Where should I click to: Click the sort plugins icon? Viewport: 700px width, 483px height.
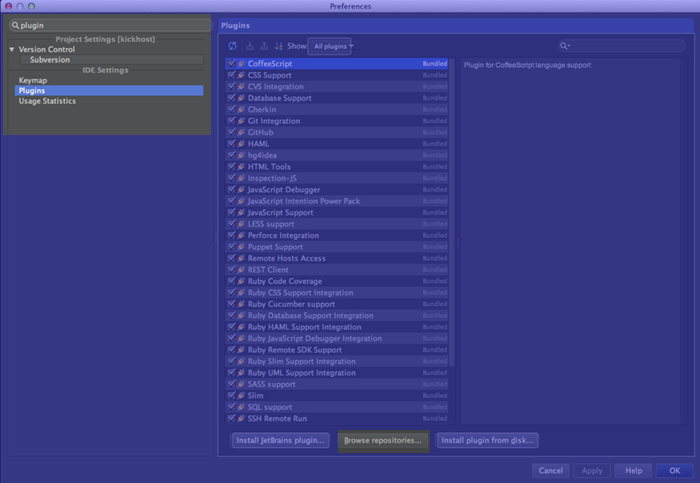click(279, 46)
